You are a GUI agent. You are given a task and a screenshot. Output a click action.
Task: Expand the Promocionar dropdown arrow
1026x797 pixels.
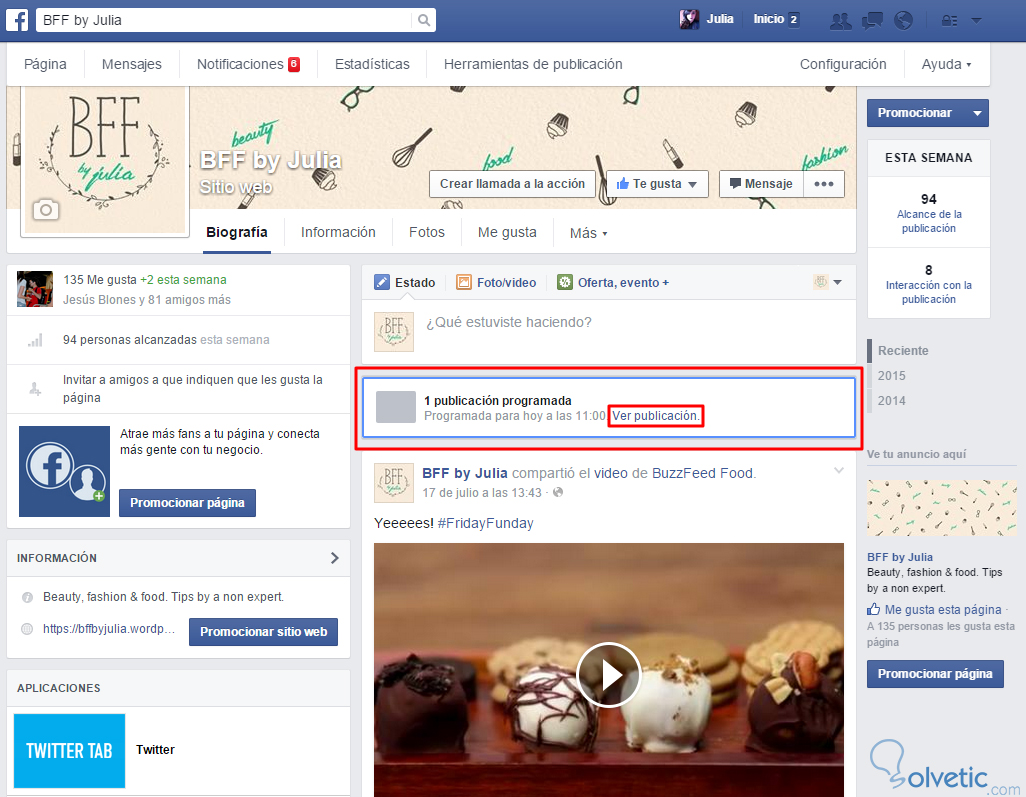[x=978, y=113]
